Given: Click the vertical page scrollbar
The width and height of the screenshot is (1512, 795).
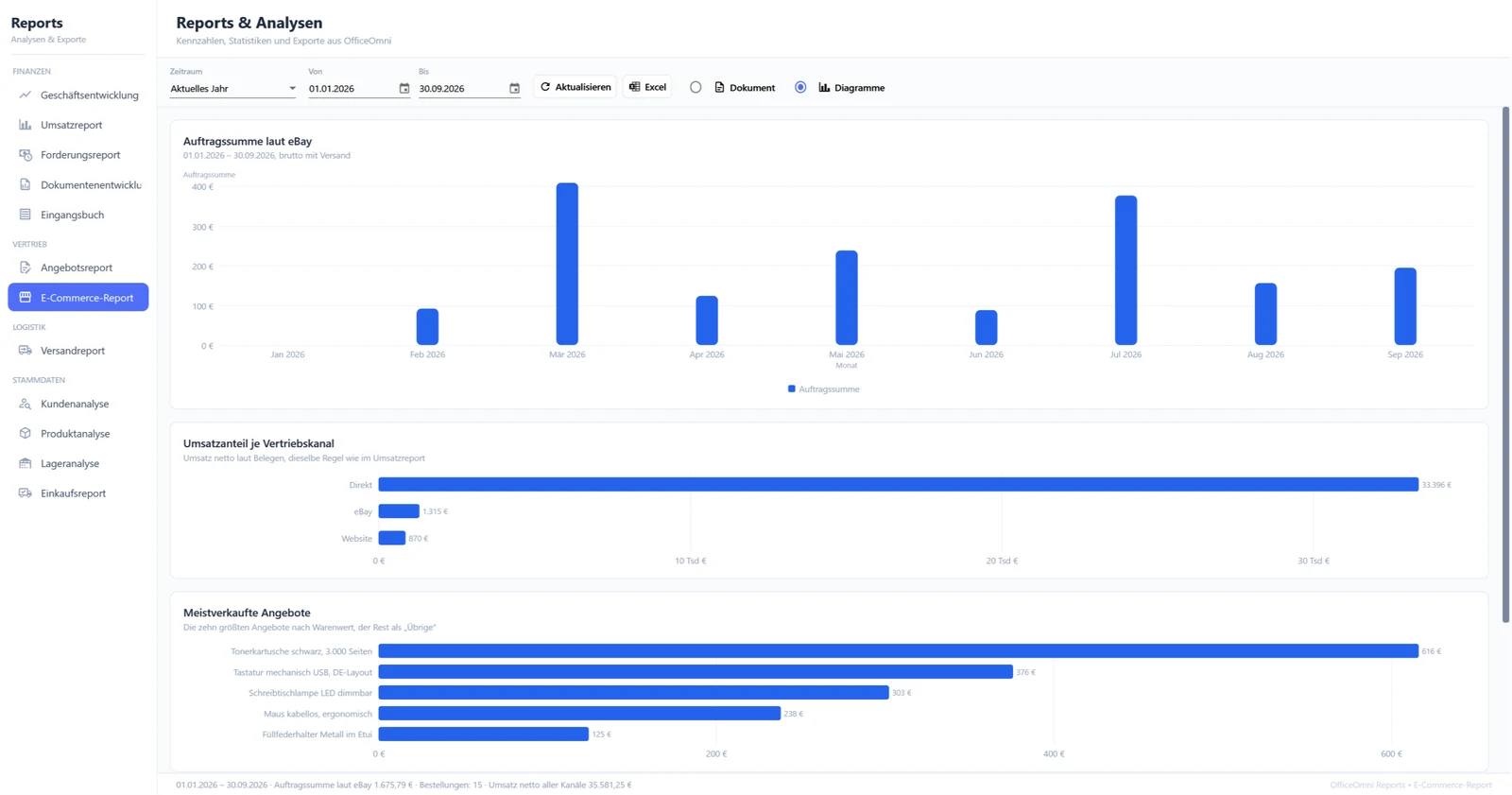Looking at the screenshot, I should coord(1505,364).
